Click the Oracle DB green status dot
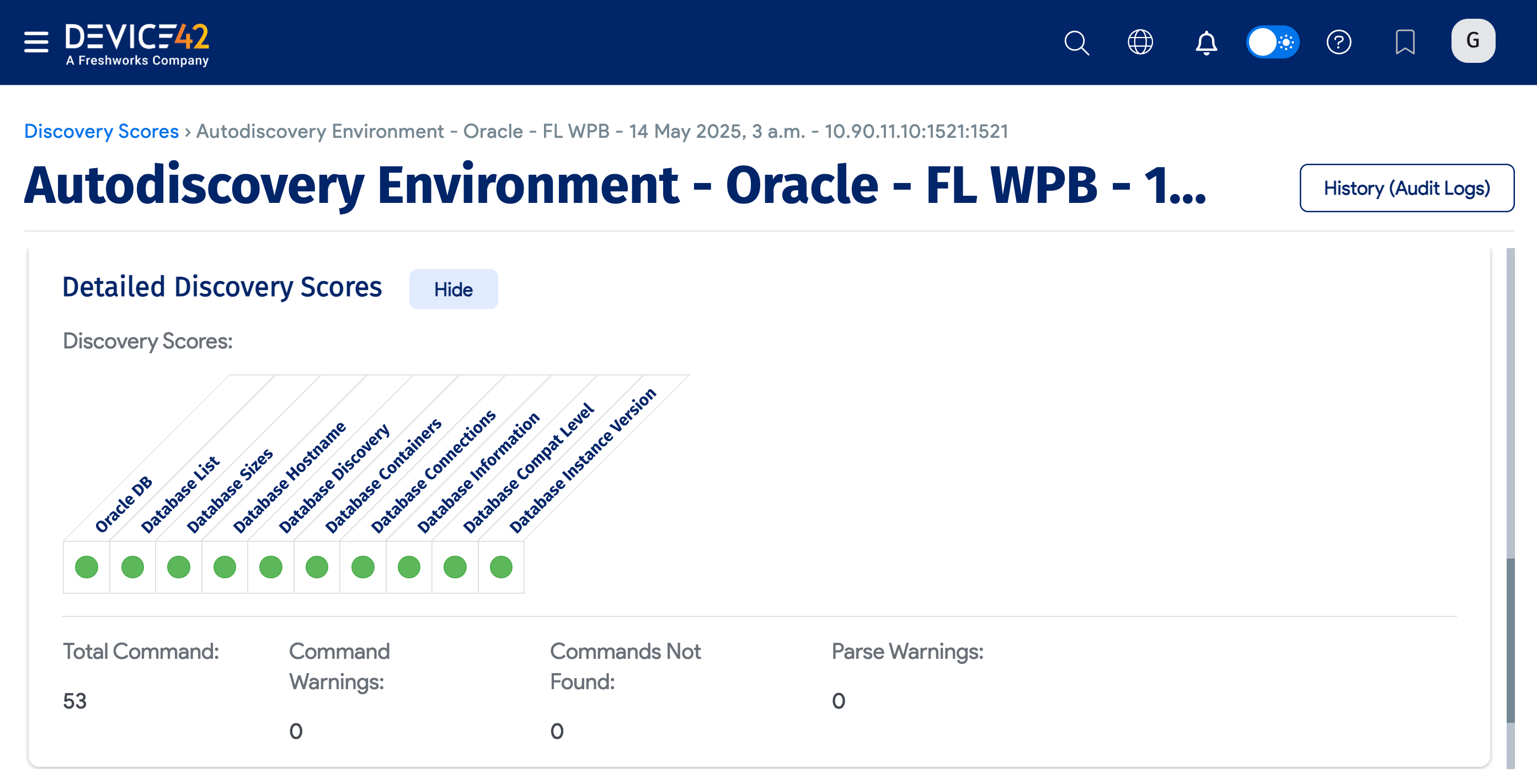The height and width of the screenshot is (784, 1537). click(x=87, y=567)
